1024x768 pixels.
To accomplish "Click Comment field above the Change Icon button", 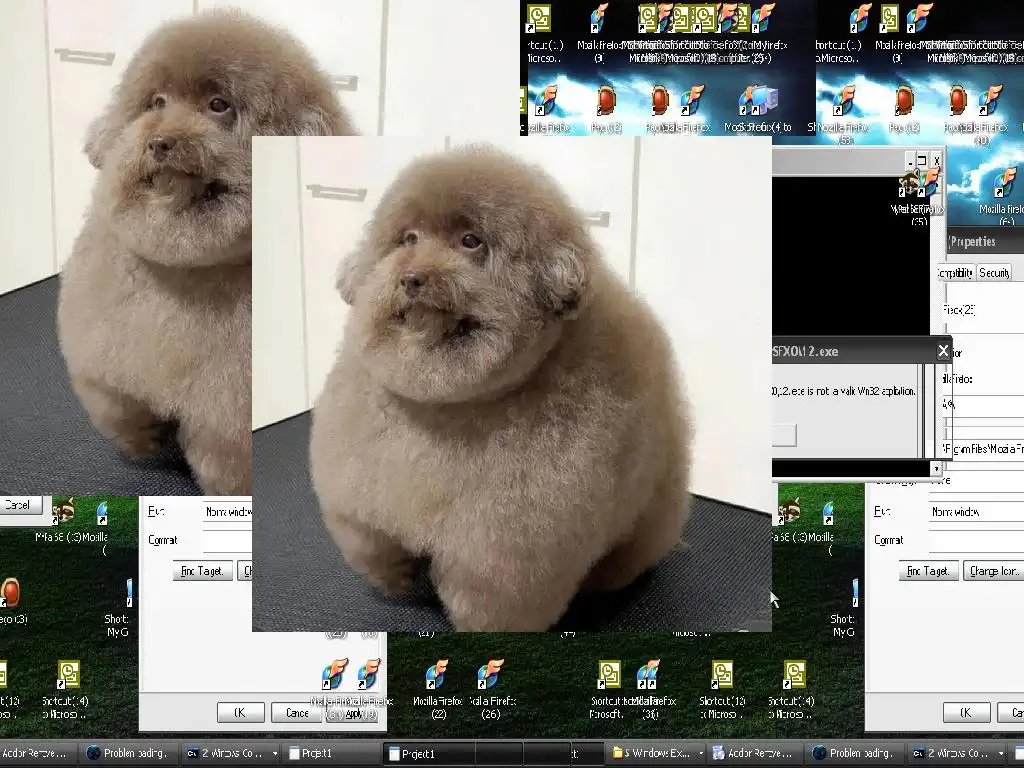I will (977, 540).
